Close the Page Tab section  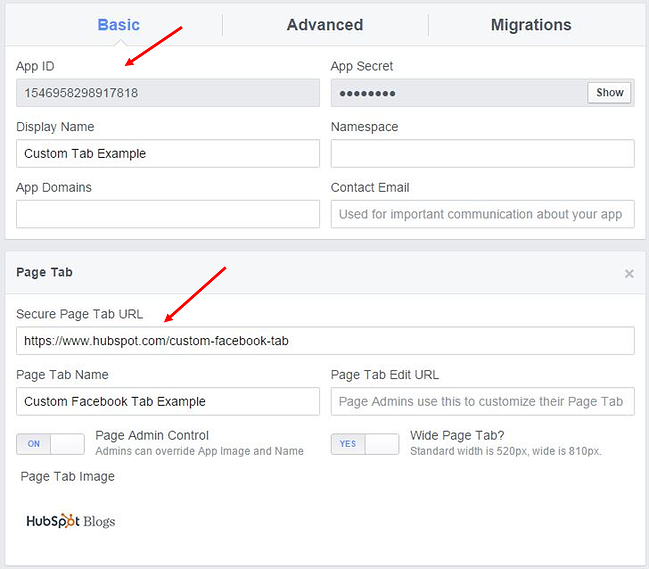(x=629, y=273)
